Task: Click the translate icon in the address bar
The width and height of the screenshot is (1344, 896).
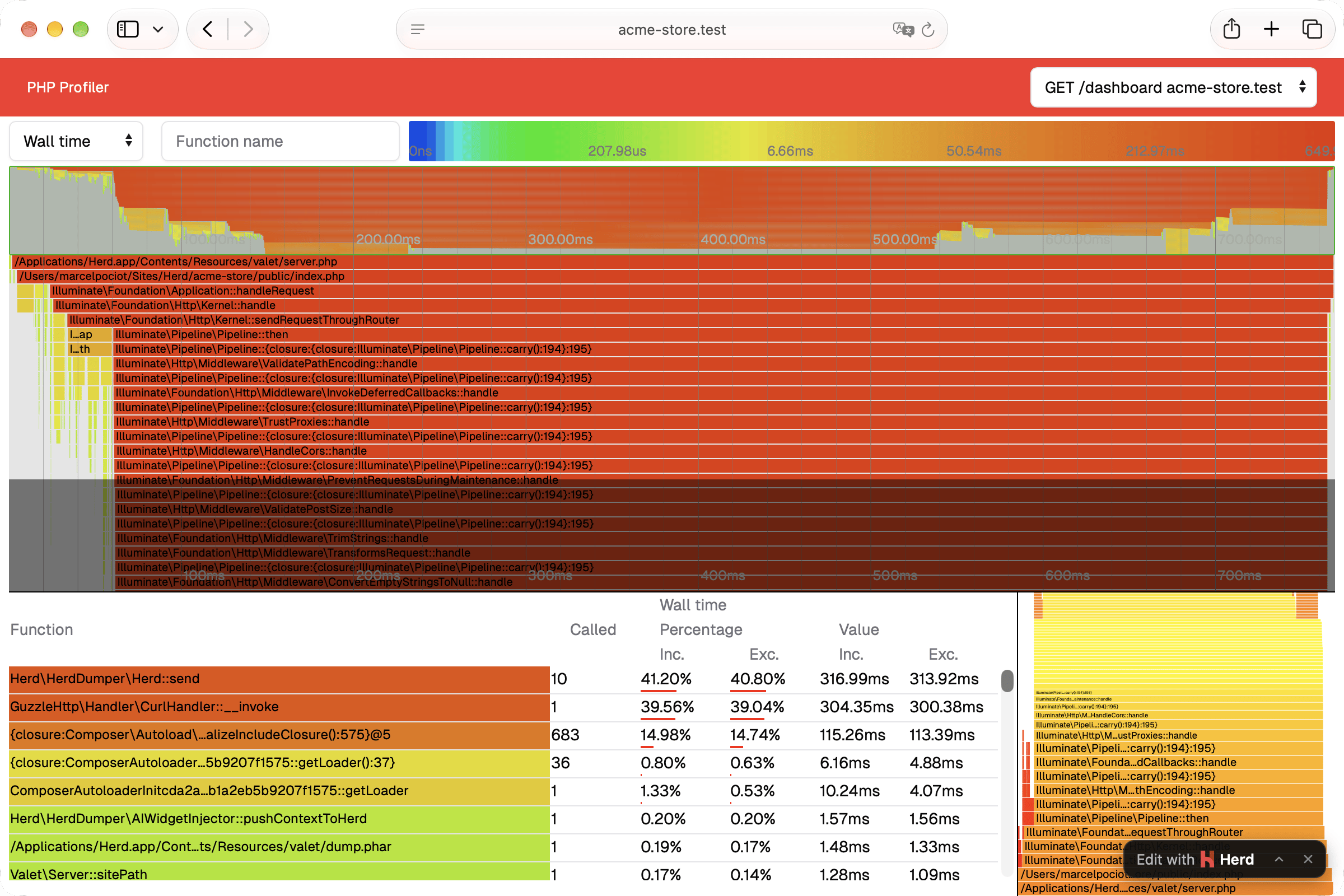Action: (903, 29)
